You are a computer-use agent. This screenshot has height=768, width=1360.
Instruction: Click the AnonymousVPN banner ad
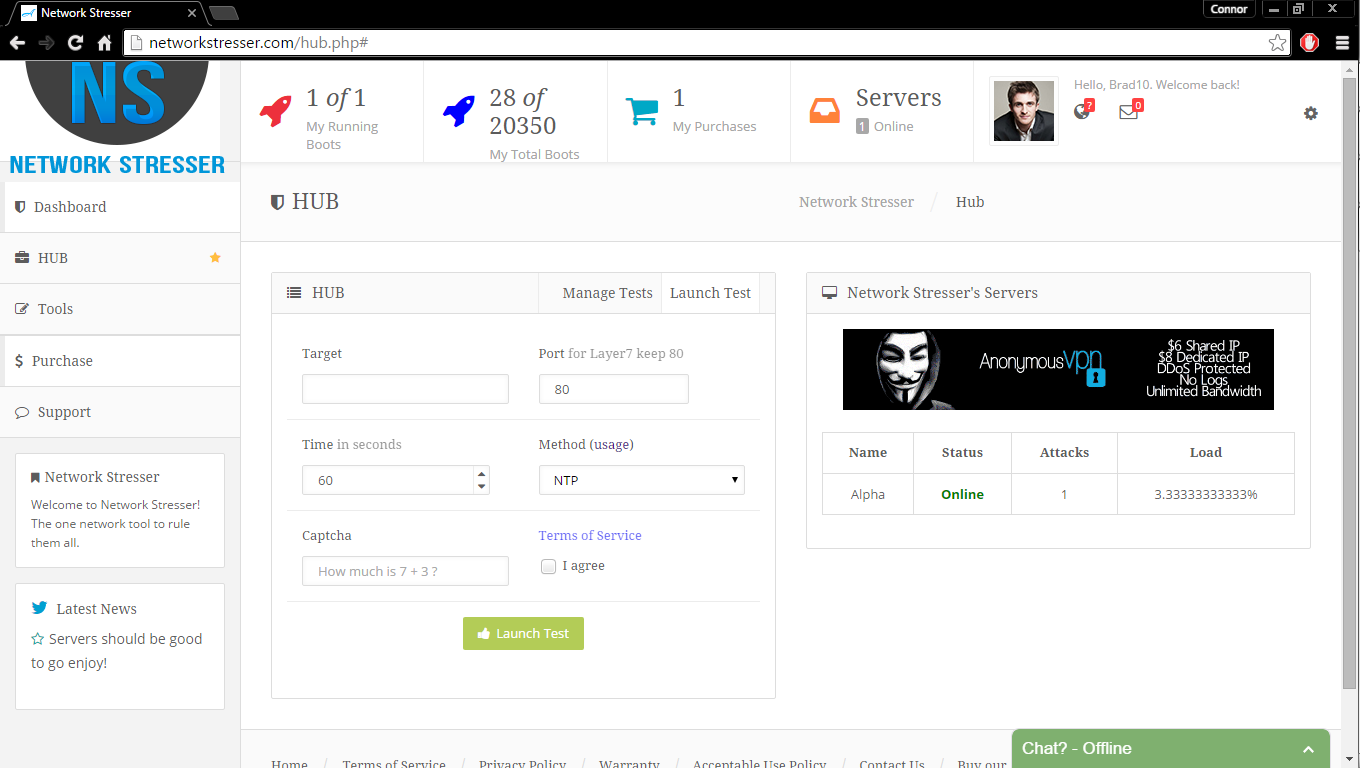point(1058,369)
